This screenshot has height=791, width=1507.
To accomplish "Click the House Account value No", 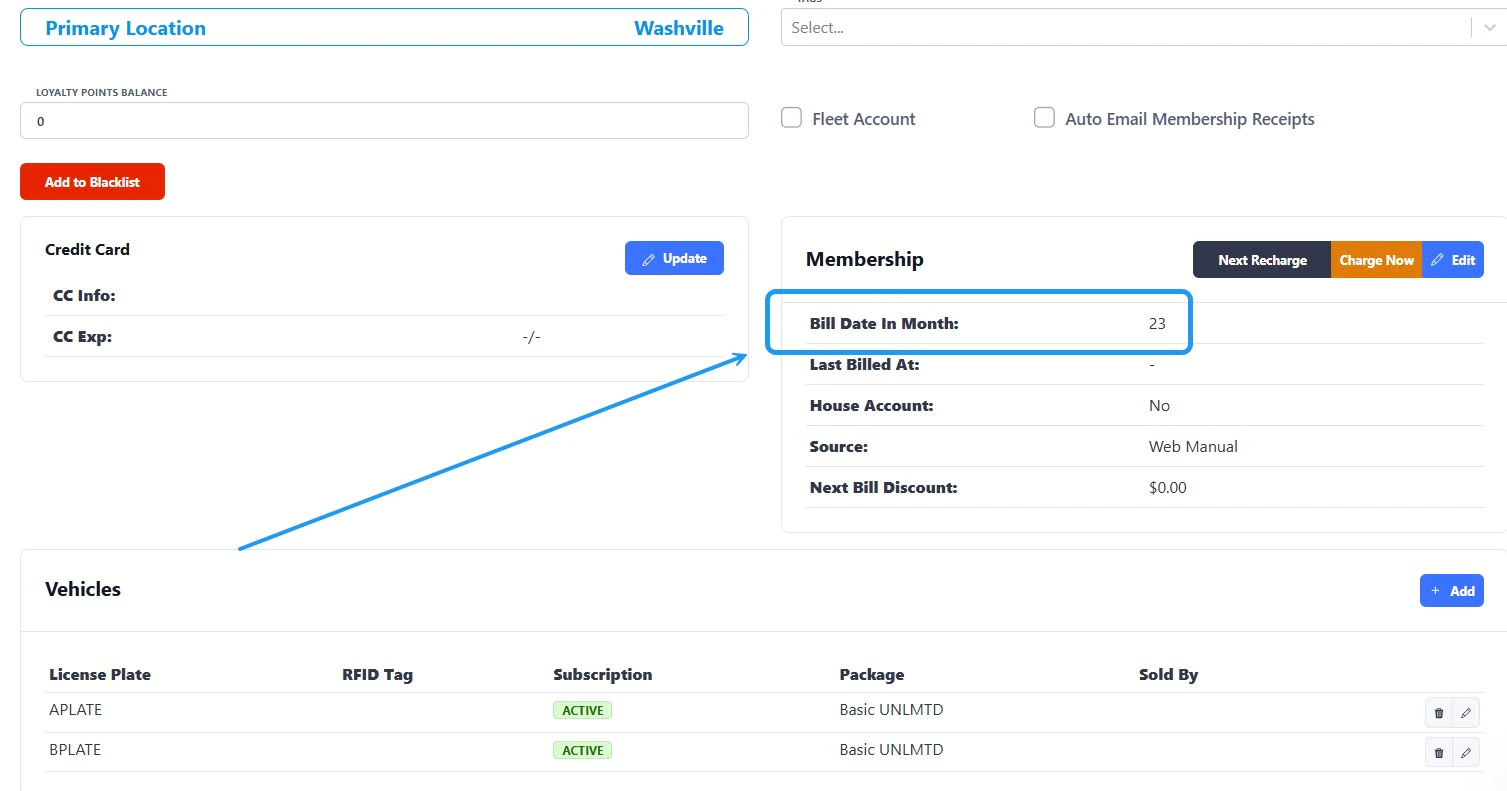I will (1159, 406).
